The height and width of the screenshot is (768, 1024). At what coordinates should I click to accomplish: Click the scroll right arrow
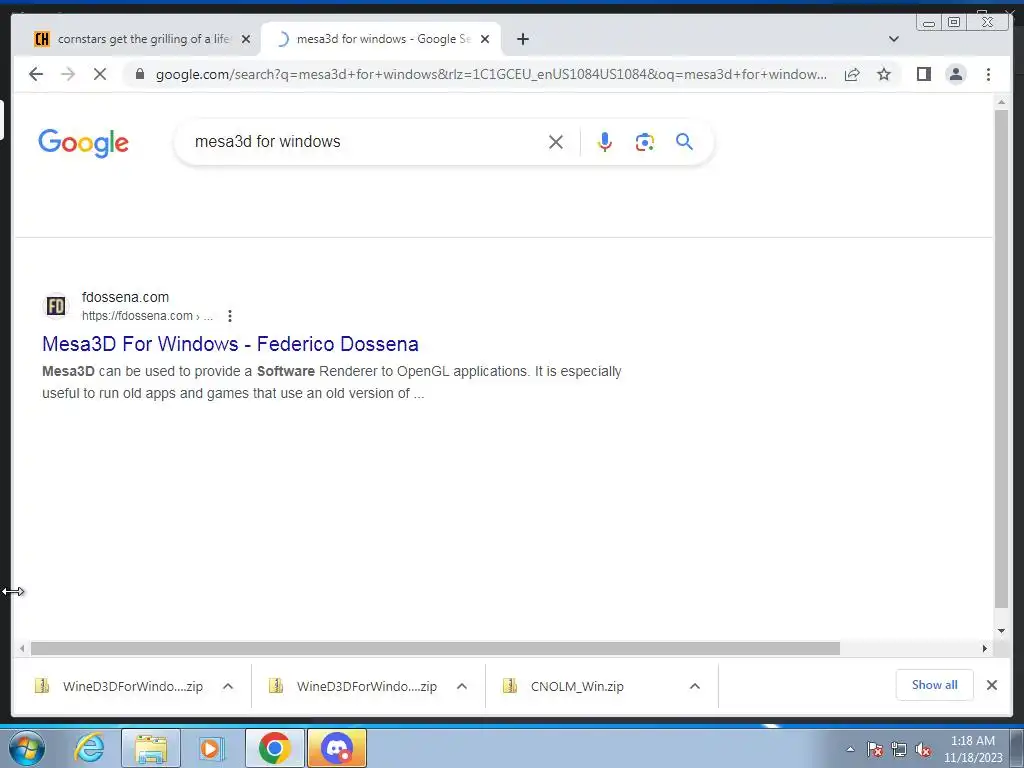pos(985,648)
